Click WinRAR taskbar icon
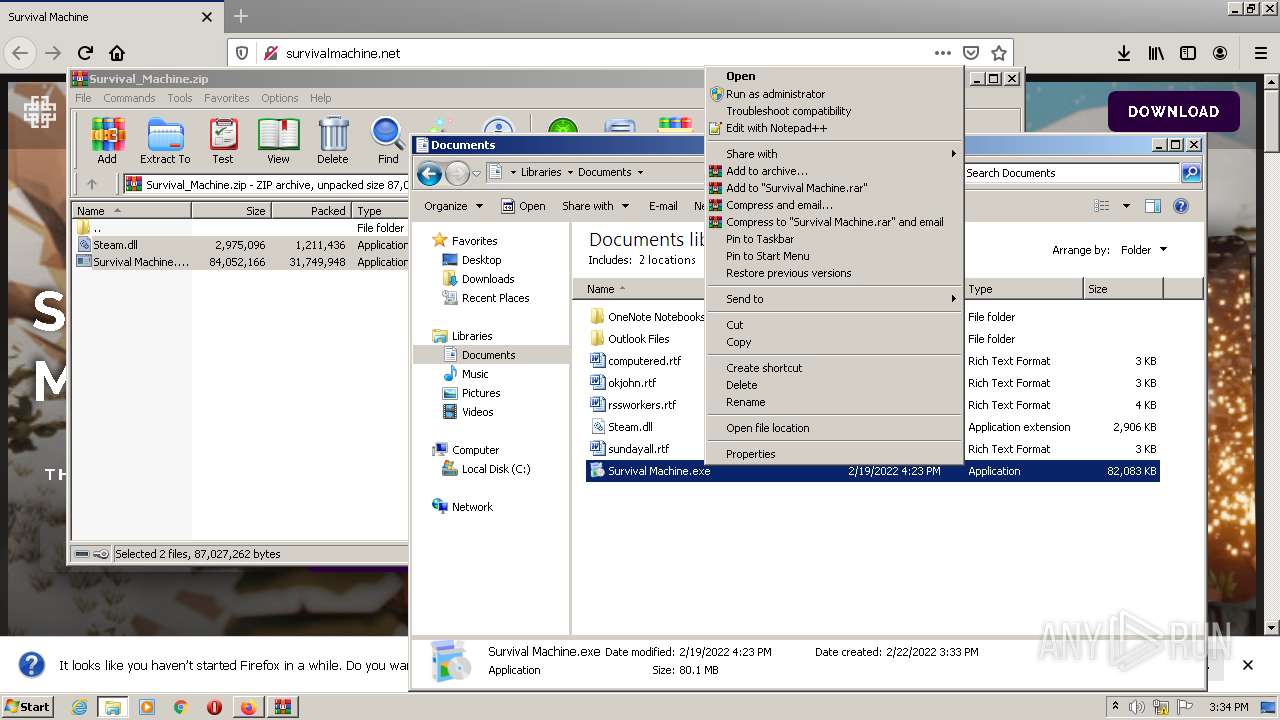 click(x=282, y=707)
